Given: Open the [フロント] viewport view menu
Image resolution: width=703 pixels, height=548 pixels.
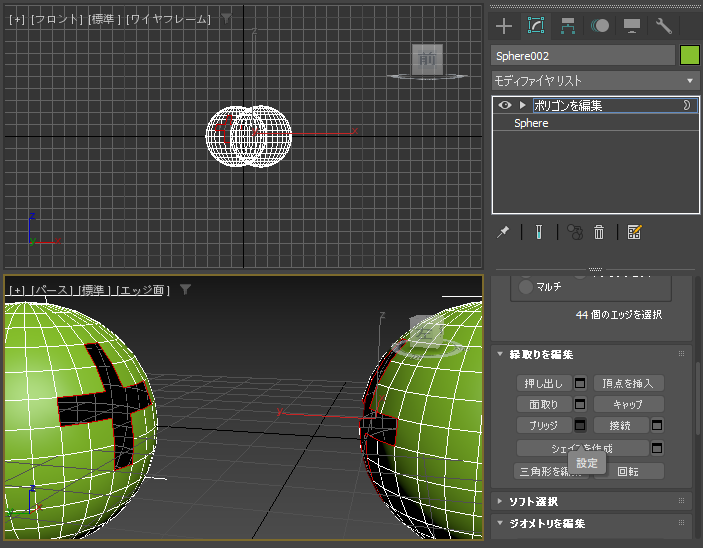Looking at the screenshot, I should point(56,19).
